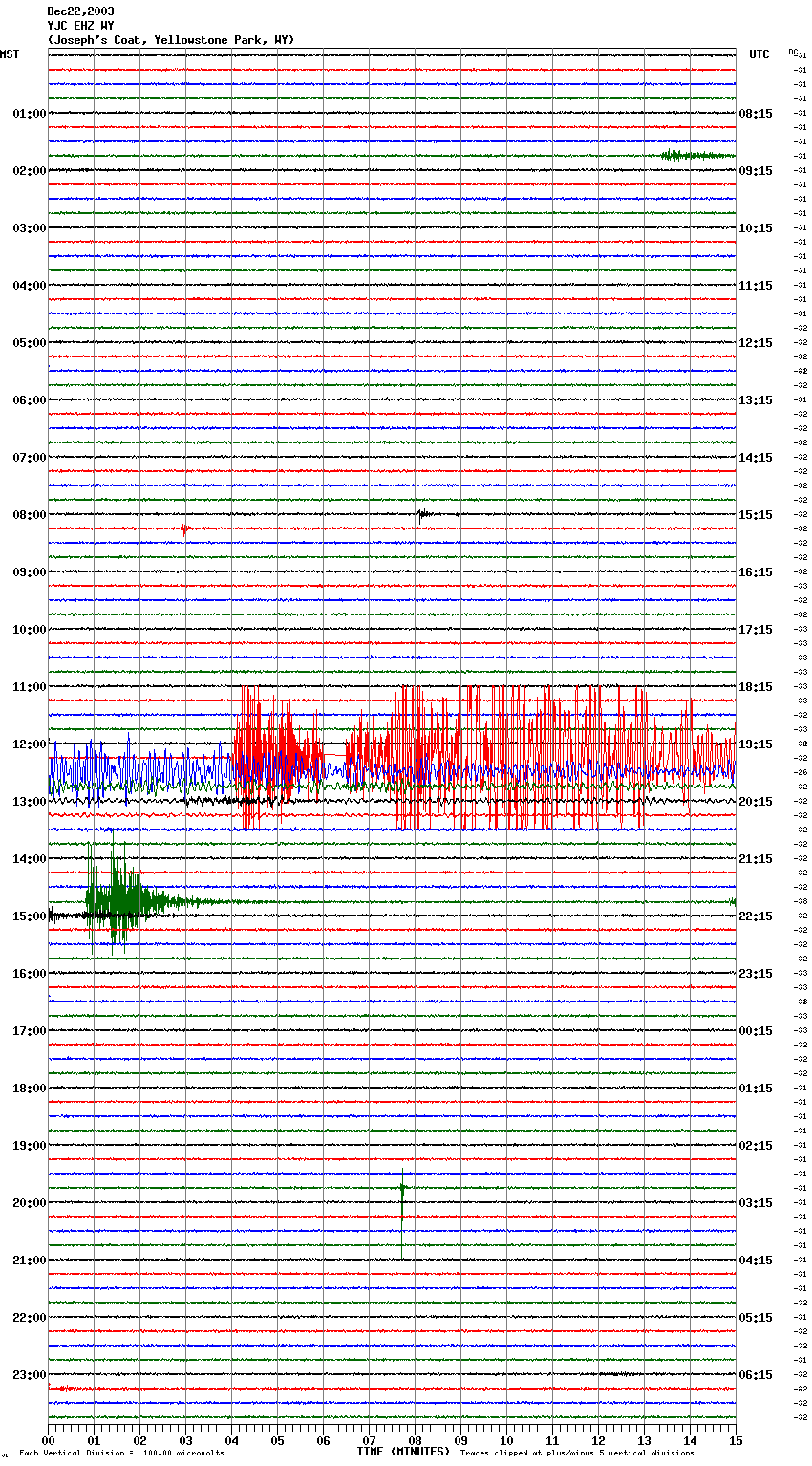Click the 20:15 UTC time label

(756, 802)
